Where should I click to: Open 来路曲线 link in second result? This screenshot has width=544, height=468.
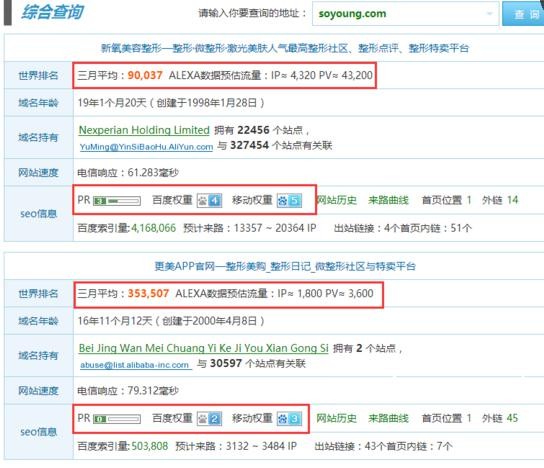tap(389, 418)
